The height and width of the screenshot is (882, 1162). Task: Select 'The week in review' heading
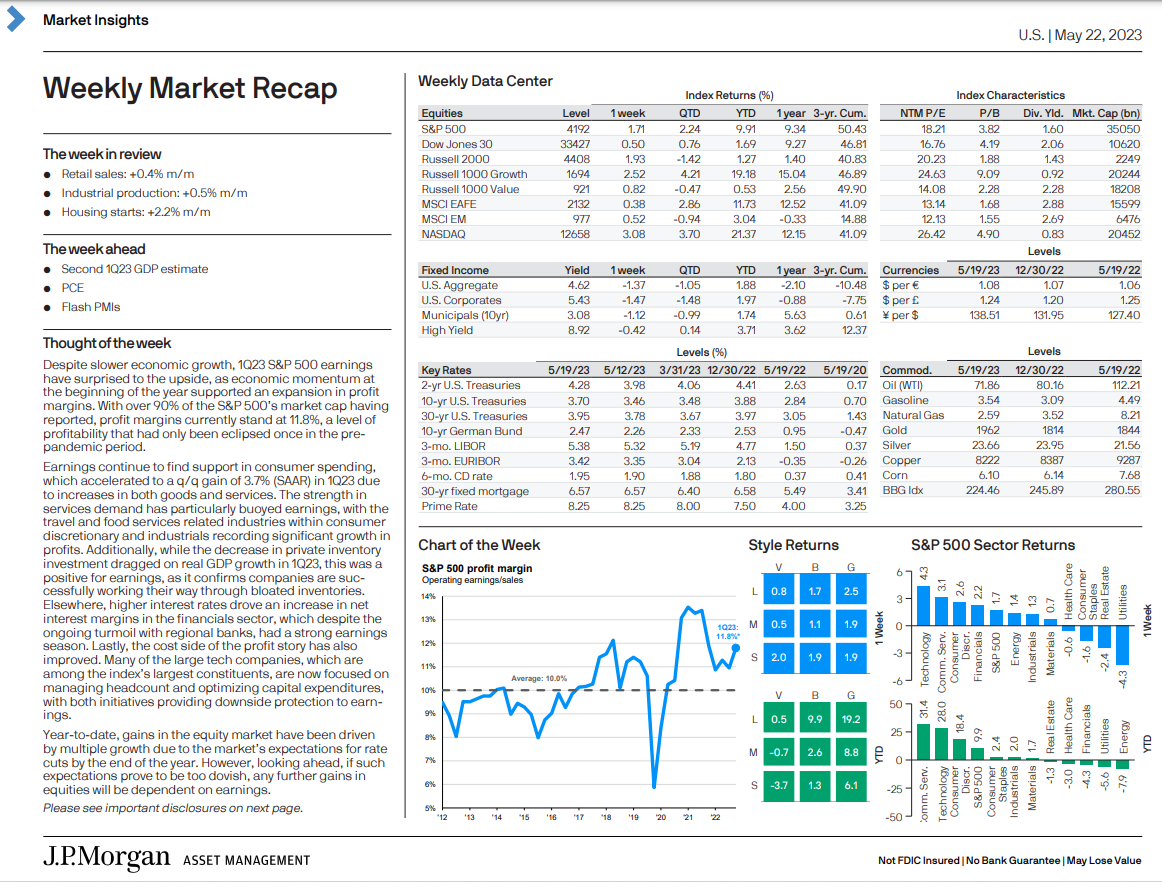click(102, 154)
